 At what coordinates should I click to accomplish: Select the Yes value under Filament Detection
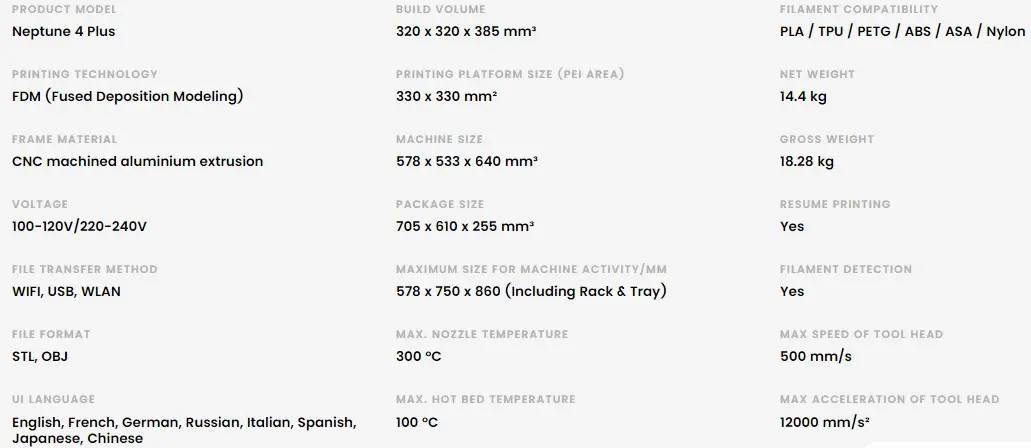pyautogui.click(x=792, y=291)
